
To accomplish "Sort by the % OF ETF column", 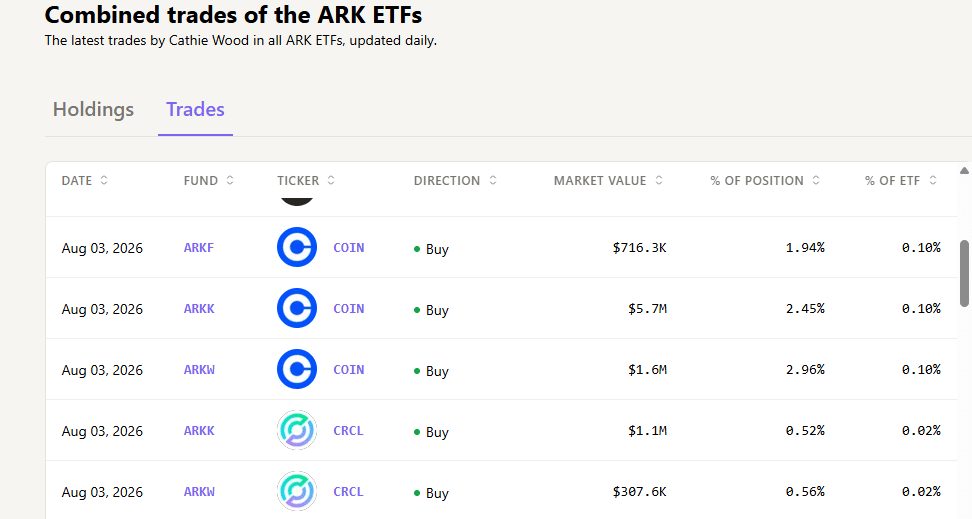I will [933, 180].
